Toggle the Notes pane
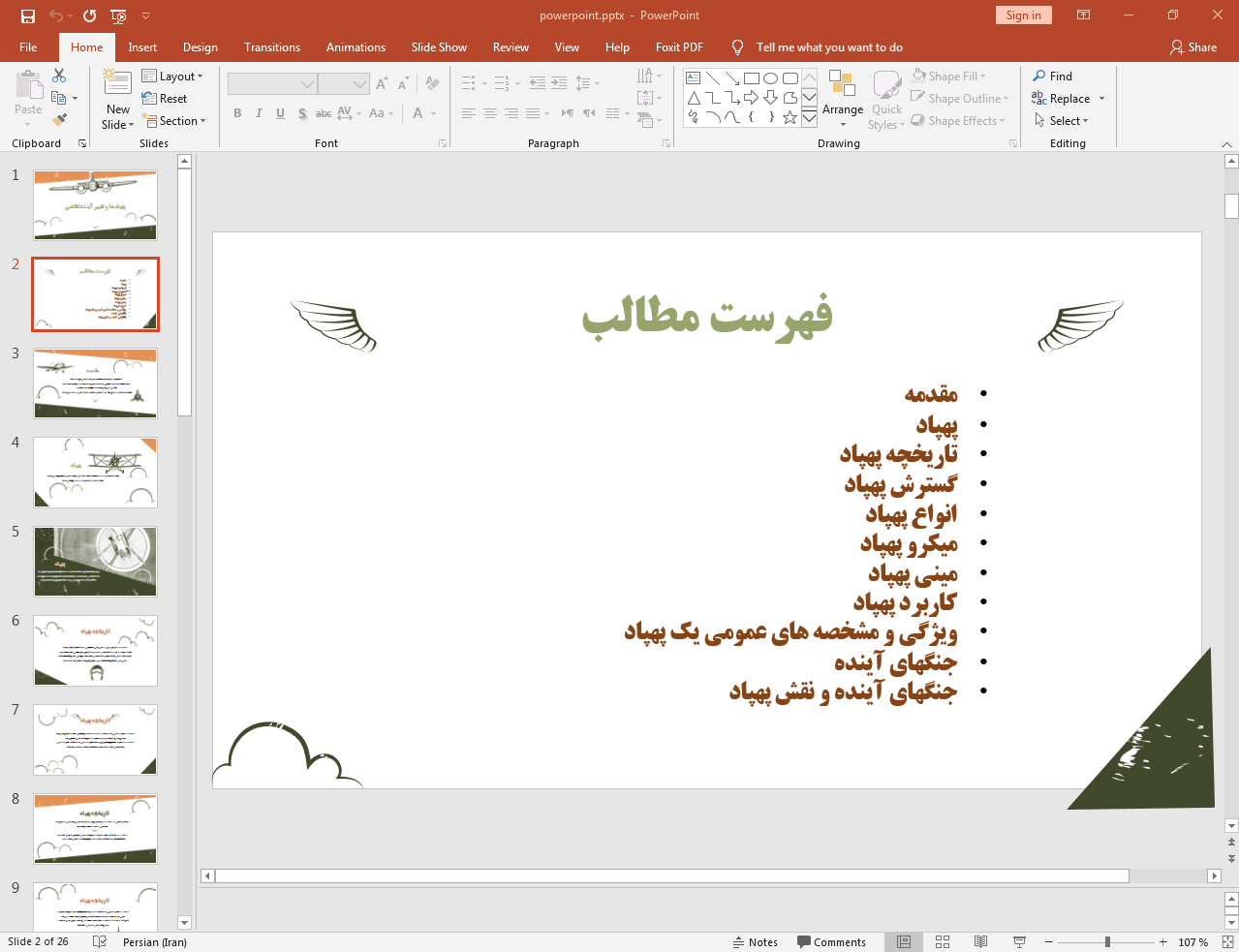Image resolution: width=1239 pixels, height=952 pixels. pyautogui.click(x=756, y=942)
